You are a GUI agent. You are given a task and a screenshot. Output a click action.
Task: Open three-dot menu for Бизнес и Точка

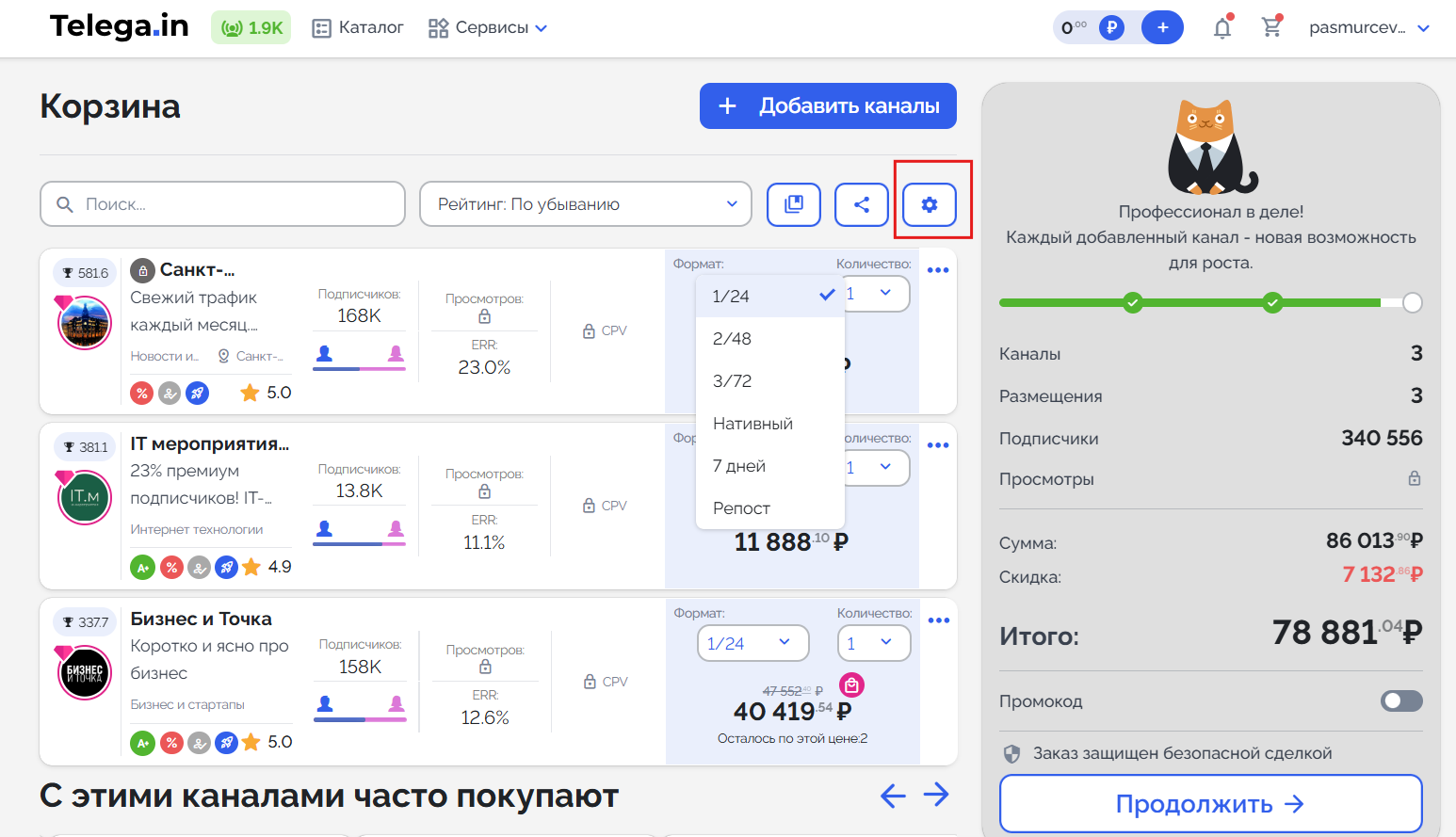938,620
